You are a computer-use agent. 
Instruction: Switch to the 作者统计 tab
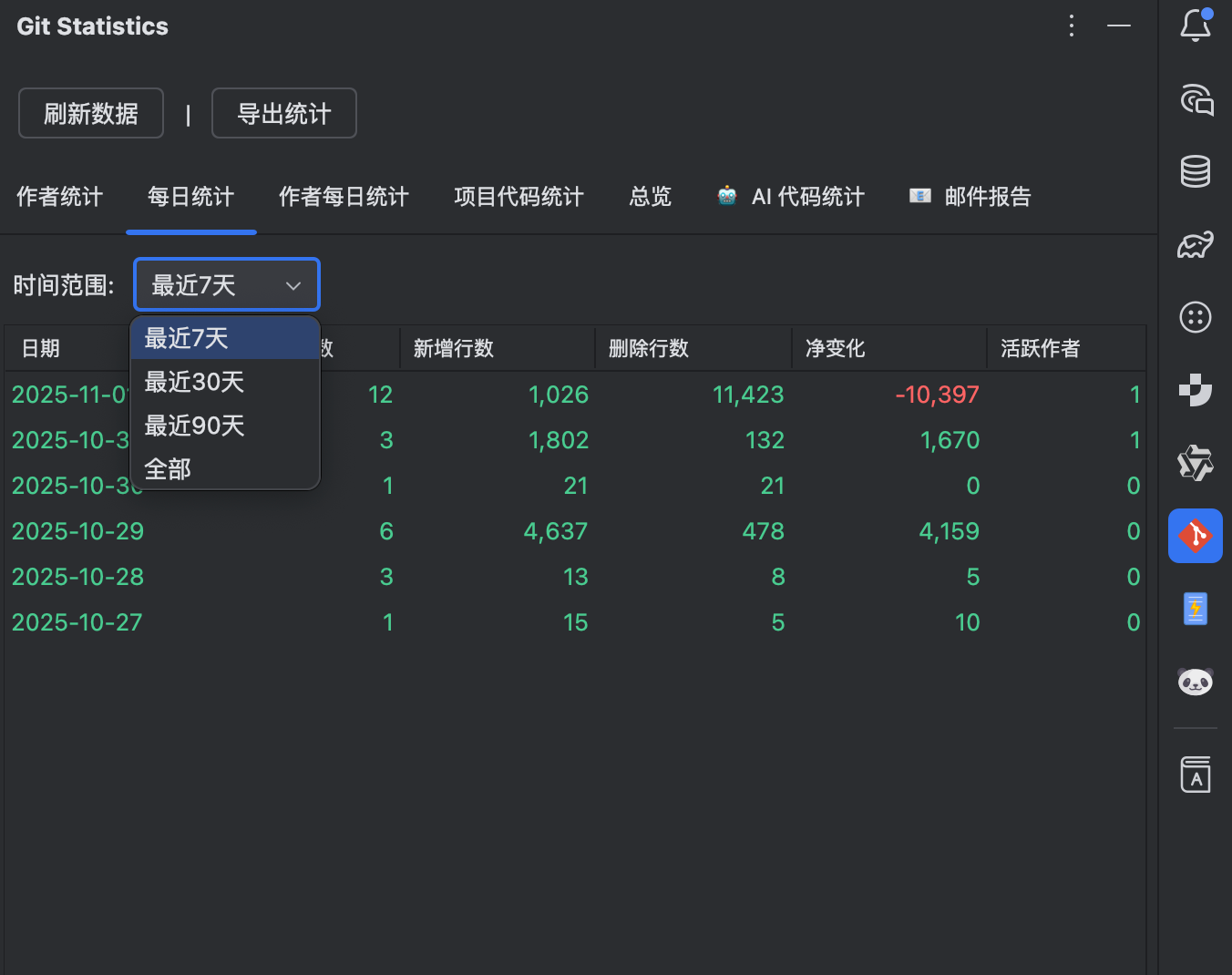click(58, 197)
